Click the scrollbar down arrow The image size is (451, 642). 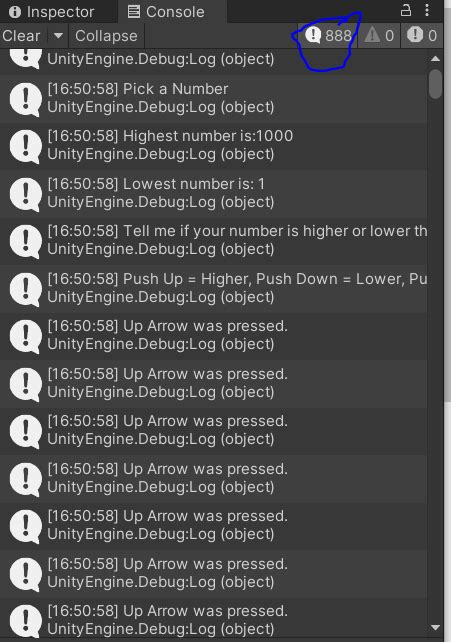click(x=435, y=627)
